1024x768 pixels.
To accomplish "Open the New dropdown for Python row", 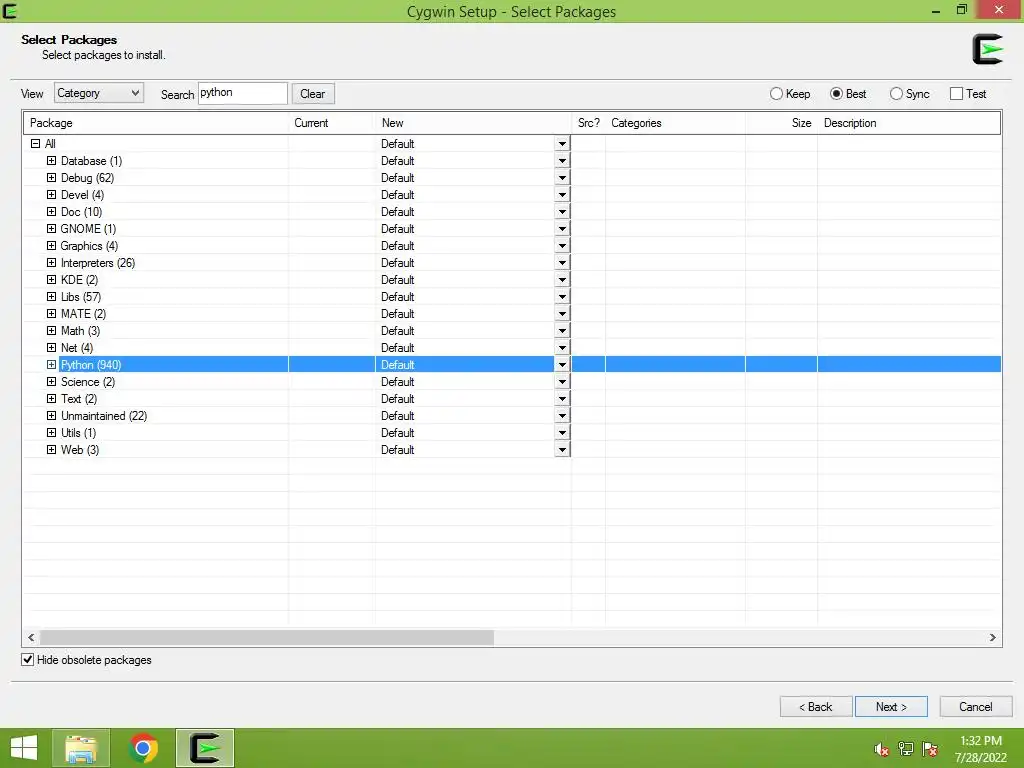I will tap(562, 364).
